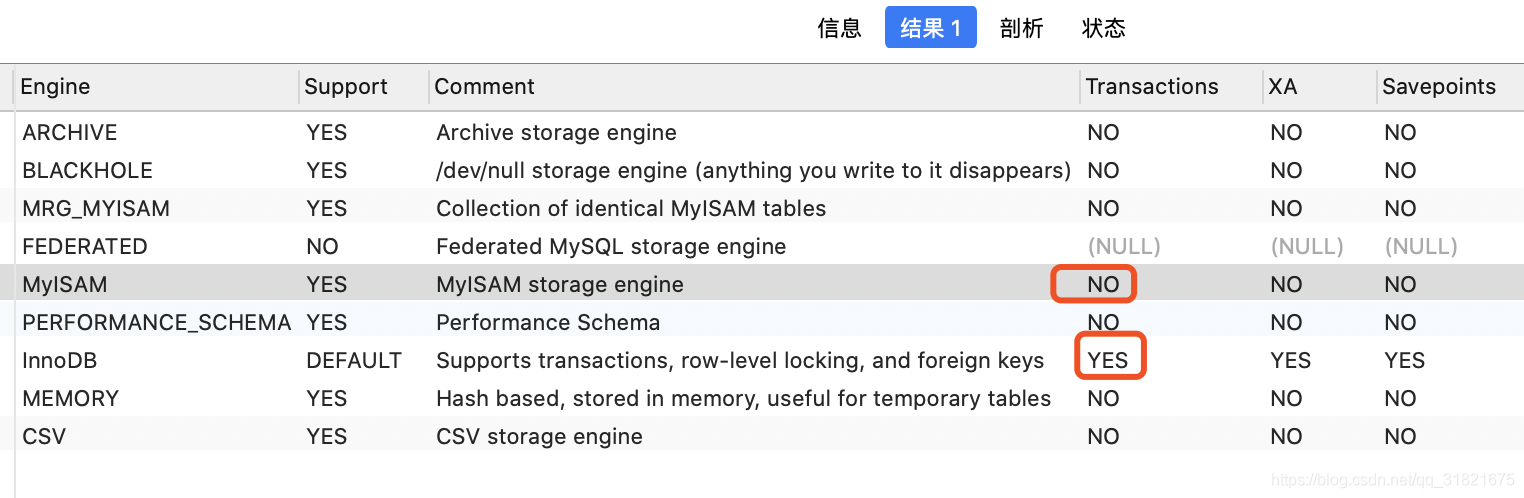Click the XA column header
This screenshot has height=498, width=1524.
coord(1283,87)
